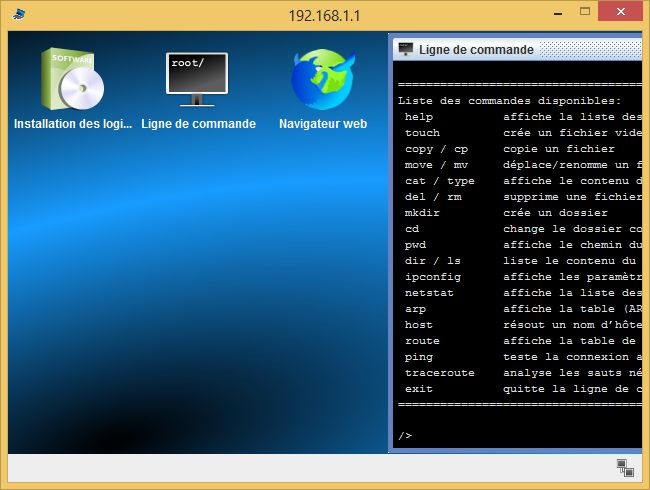Click the network status icon in status bar
Viewport: 650px width, 490px height.
[625, 467]
